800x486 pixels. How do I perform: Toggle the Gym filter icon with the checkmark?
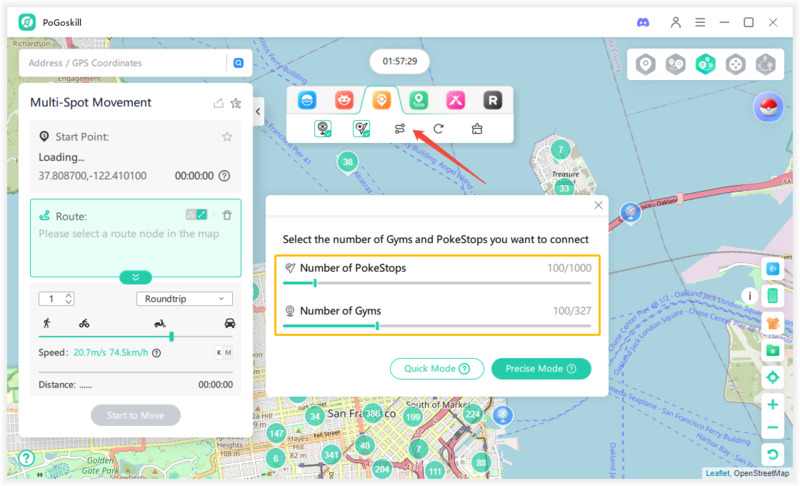[x=323, y=128]
